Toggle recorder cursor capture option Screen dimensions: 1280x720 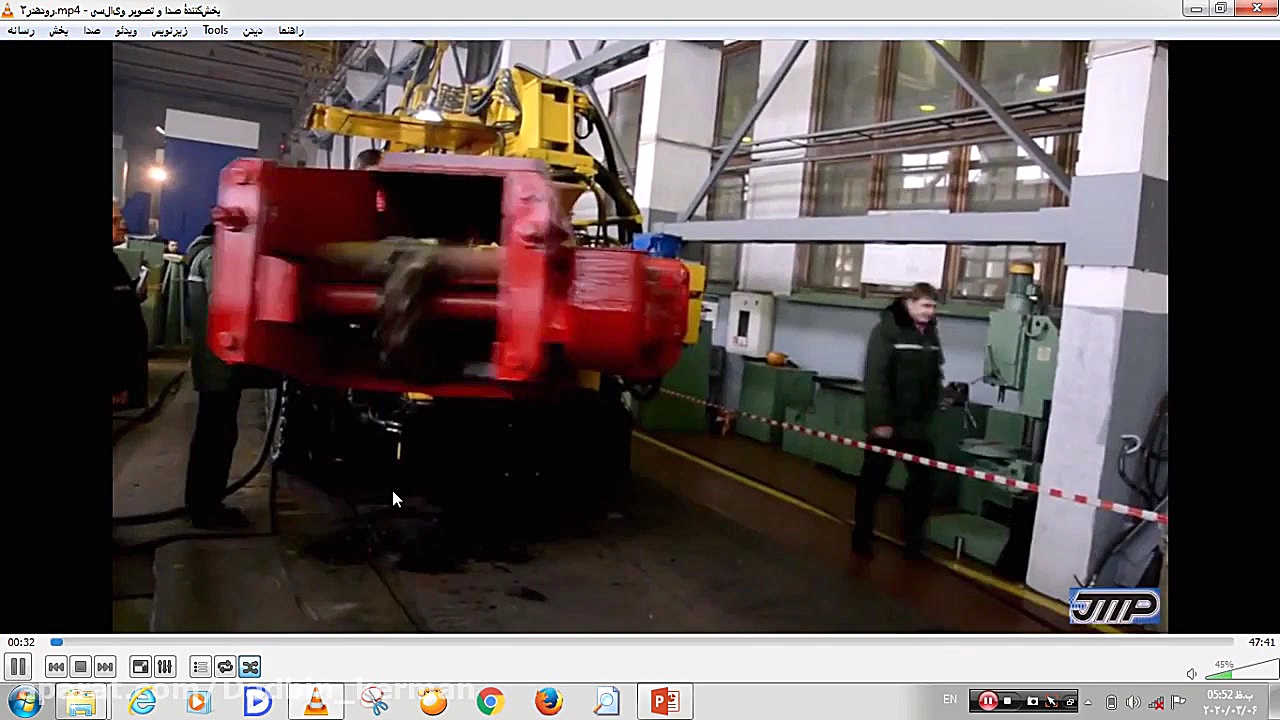pyautogui.click(x=1051, y=701)
